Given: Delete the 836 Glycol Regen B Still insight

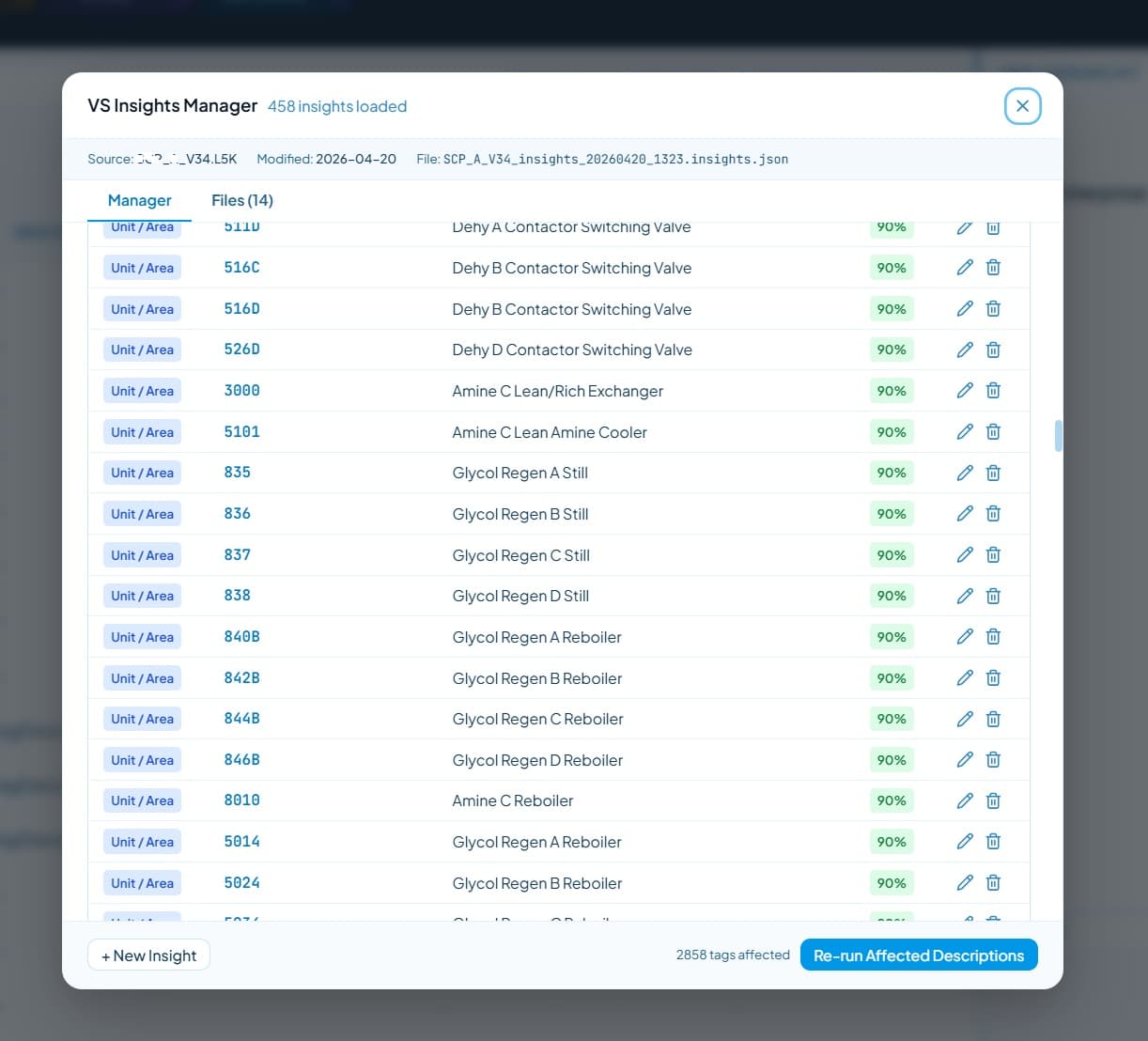Looking at the screenshot, I should 993,514.
